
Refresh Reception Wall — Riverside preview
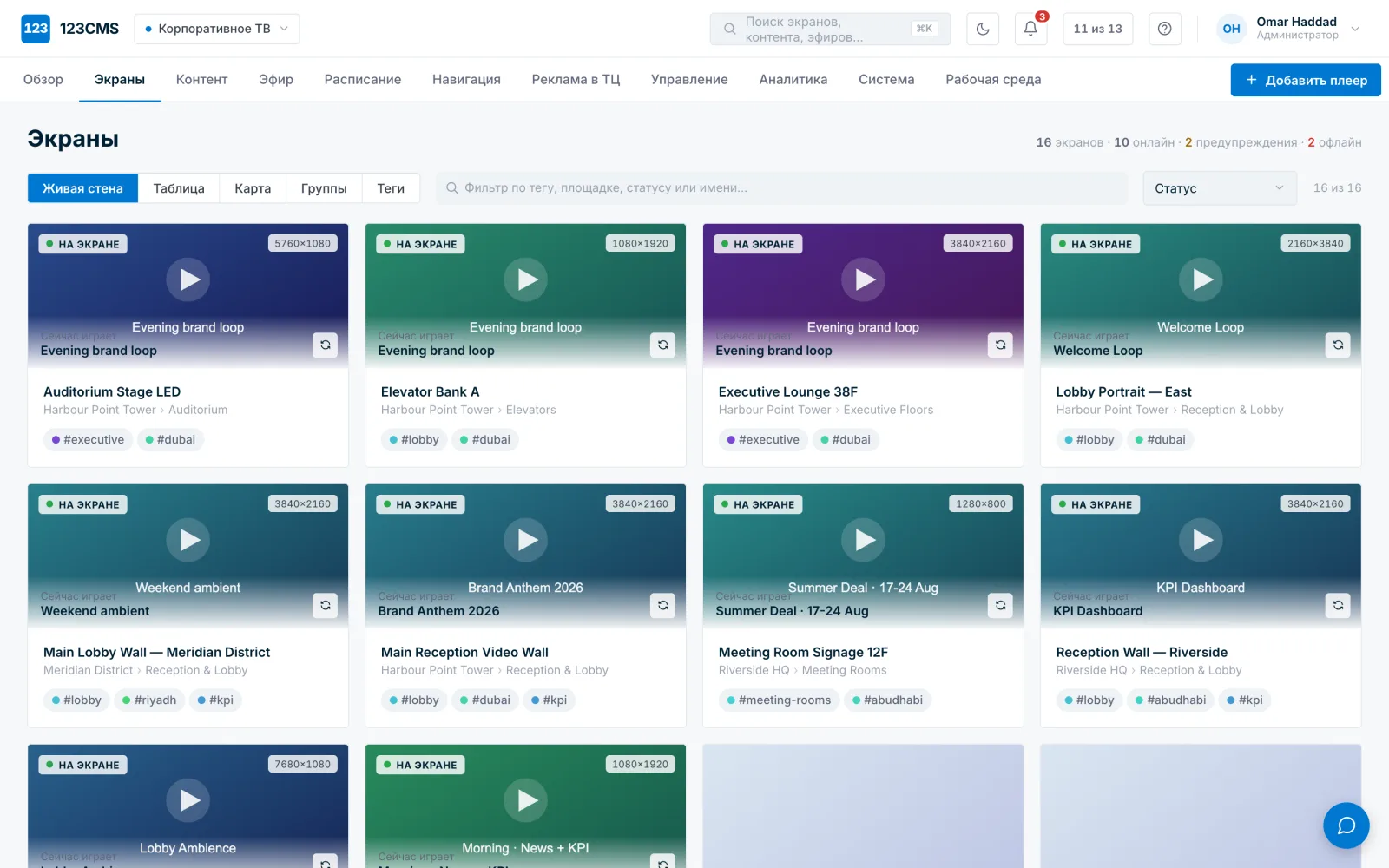(x=1339, y=605)
